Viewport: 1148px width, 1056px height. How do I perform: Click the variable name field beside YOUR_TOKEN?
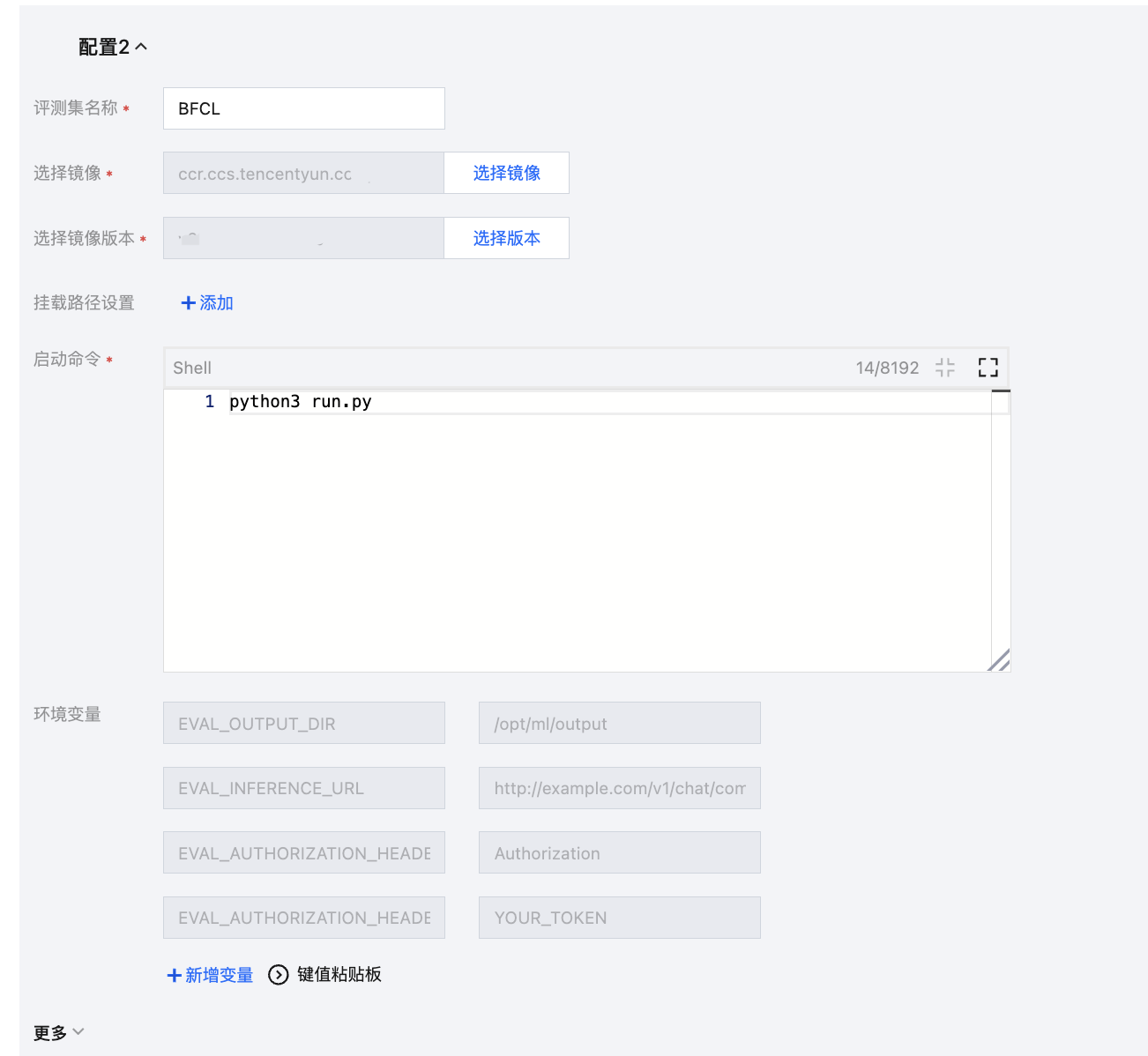[x=304, y=918]
